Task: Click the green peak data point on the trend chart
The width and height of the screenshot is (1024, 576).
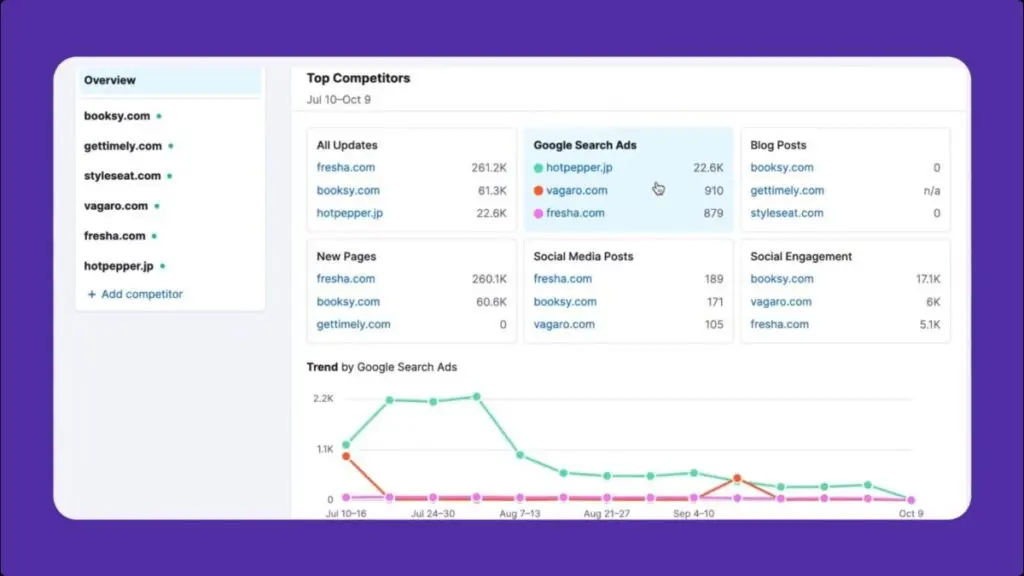Action: [476, 397]
